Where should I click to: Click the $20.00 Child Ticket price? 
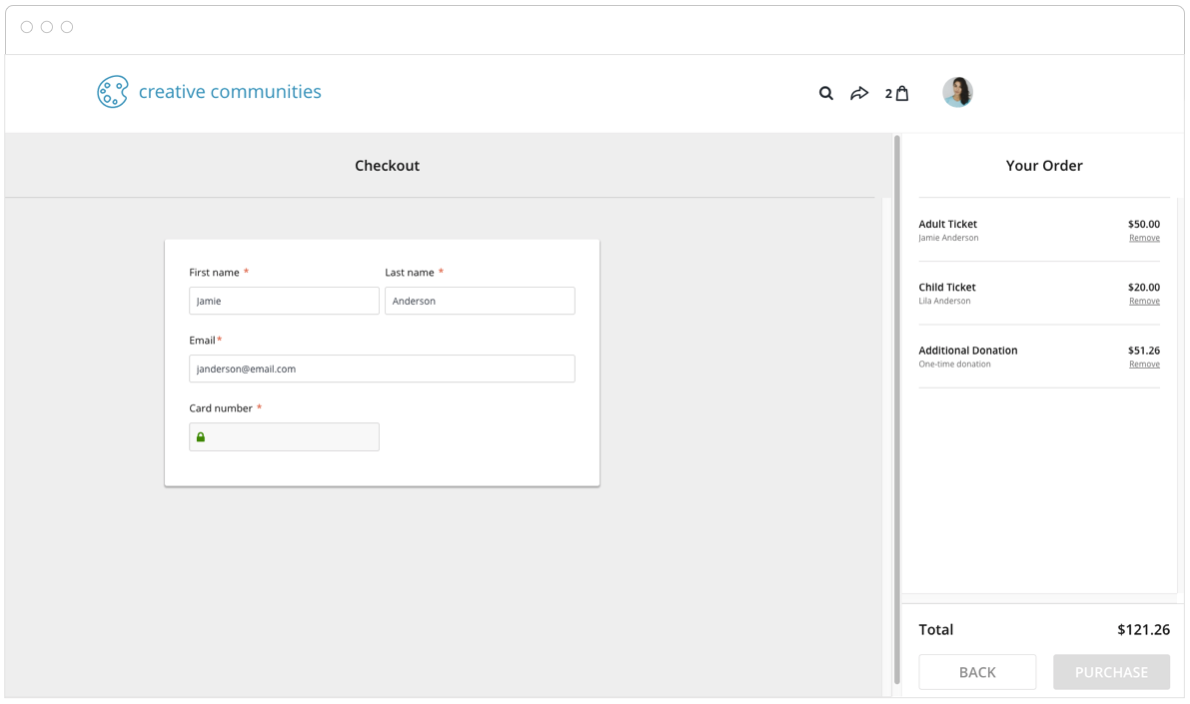(x=1144, y=287)
